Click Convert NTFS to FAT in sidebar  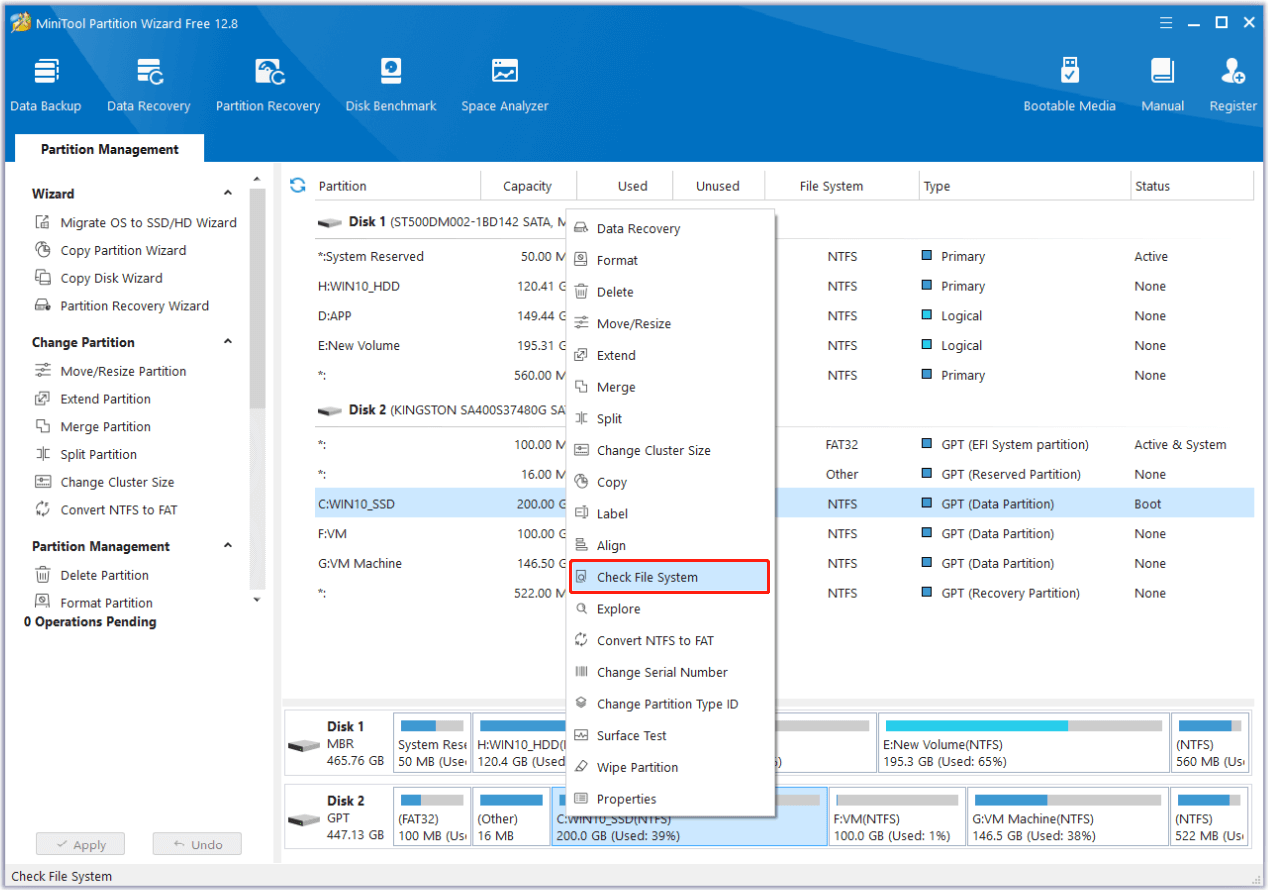pyautogui.click(x=118, y=510)
